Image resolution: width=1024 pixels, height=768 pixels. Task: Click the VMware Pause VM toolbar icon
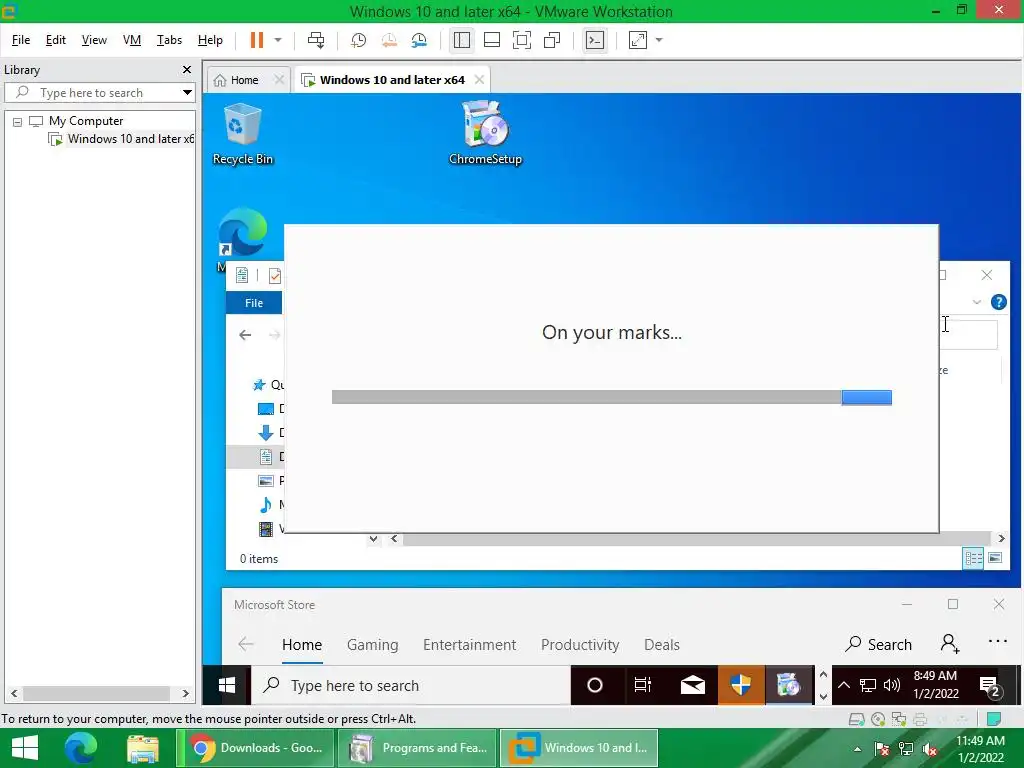click(x=257, y=40)
